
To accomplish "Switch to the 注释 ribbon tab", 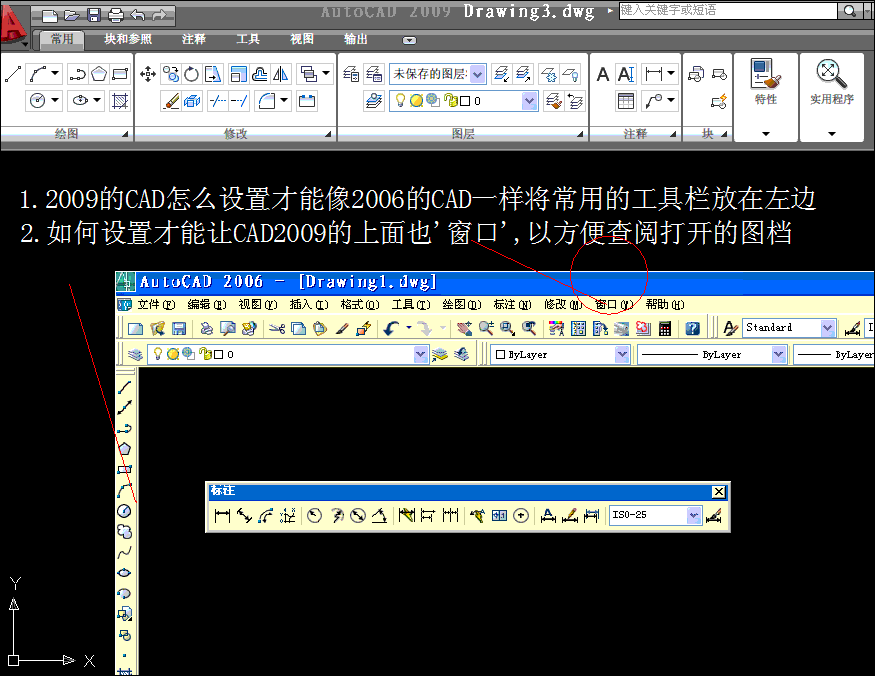I will click(193, 40).
